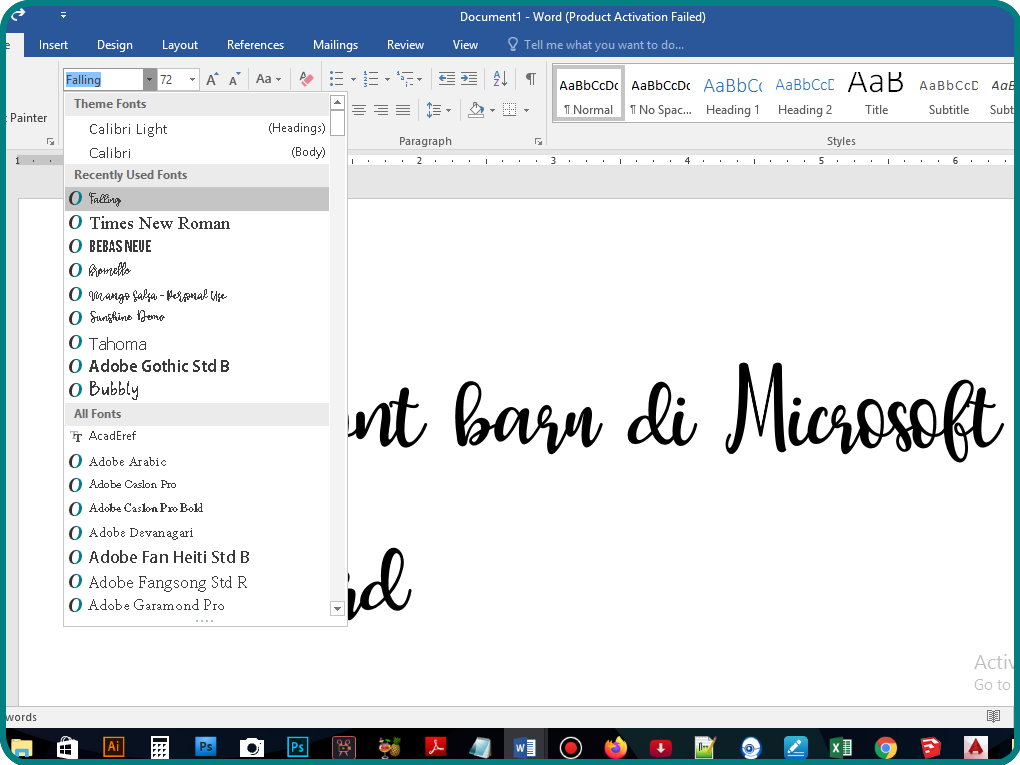This screenshot has width=1020, height=765.
Task: Switch to Firefox in the taskbar
Action: coord(615,747)
